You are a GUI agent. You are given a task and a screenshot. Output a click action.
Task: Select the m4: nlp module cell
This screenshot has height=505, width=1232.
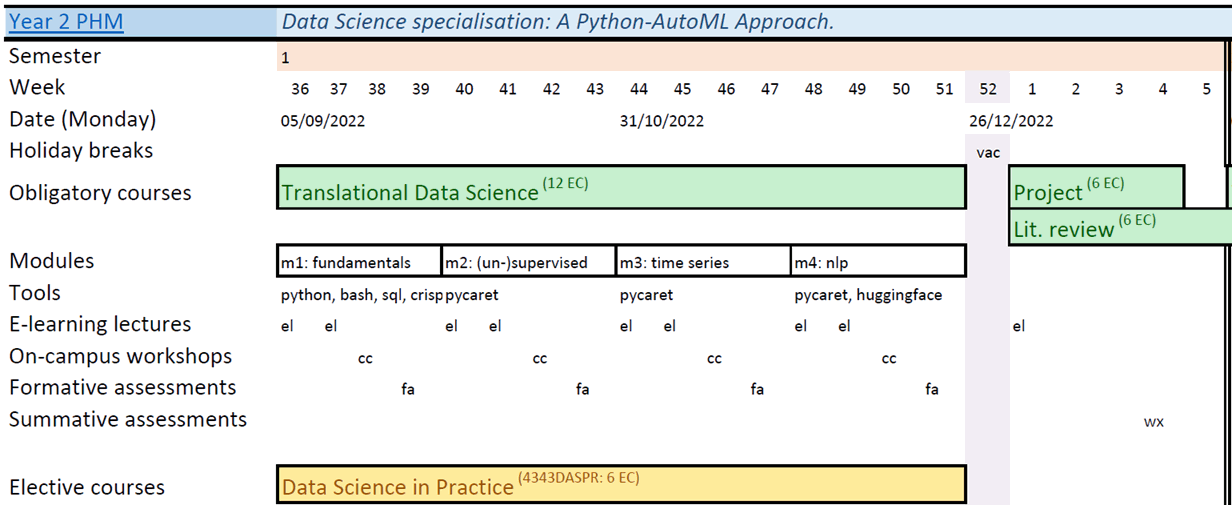point(878,262)
